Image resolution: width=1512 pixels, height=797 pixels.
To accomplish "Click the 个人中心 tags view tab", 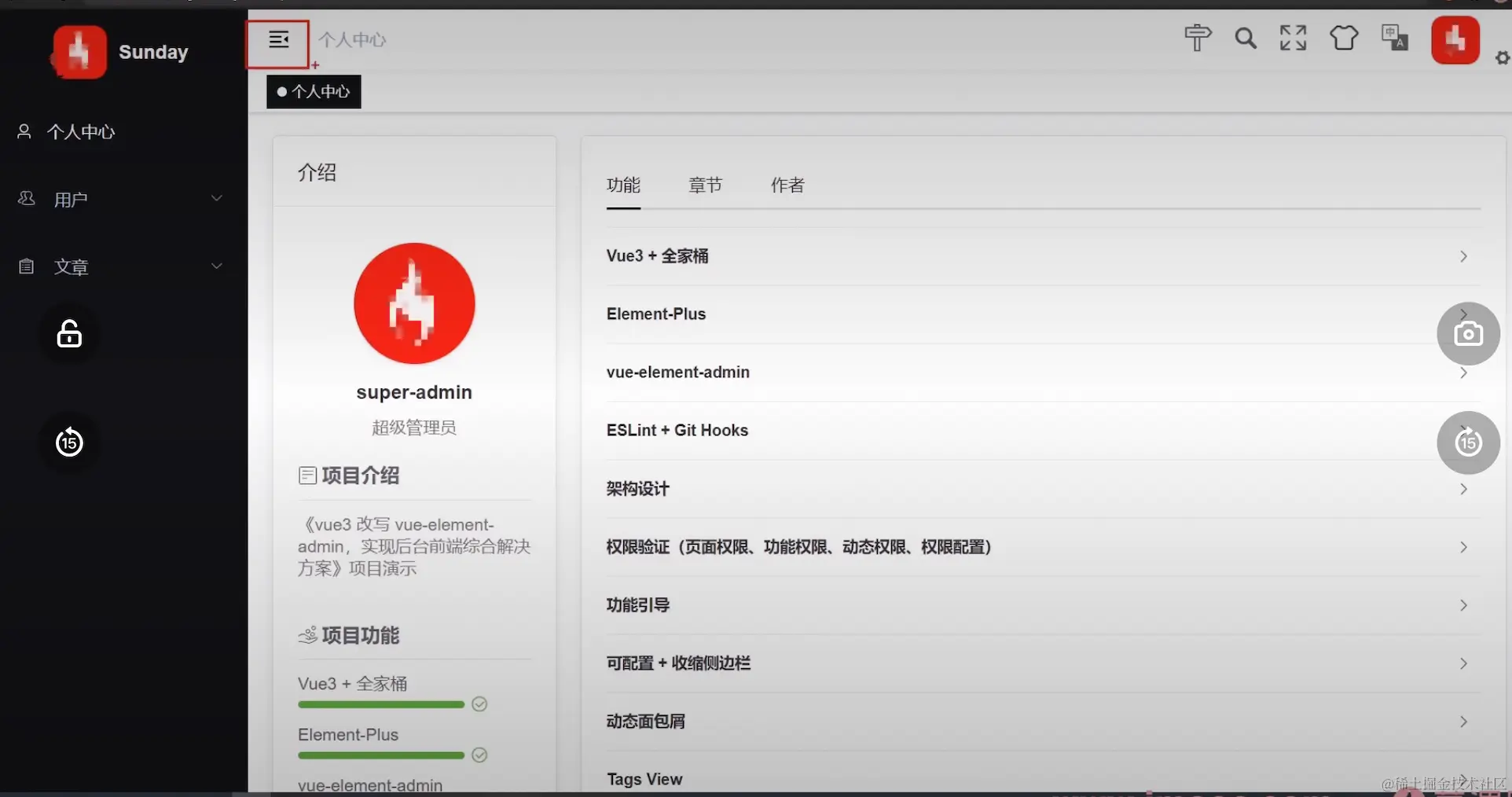I will 314,92.
